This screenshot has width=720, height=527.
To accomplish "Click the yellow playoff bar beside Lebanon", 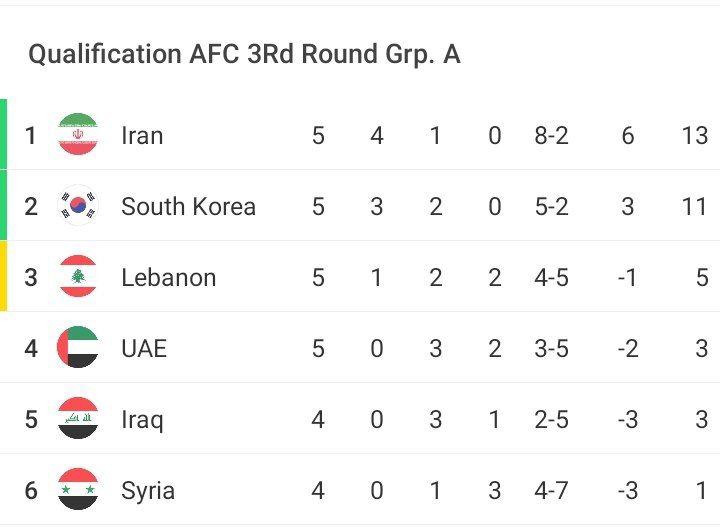I will click(x=3, y=277).
